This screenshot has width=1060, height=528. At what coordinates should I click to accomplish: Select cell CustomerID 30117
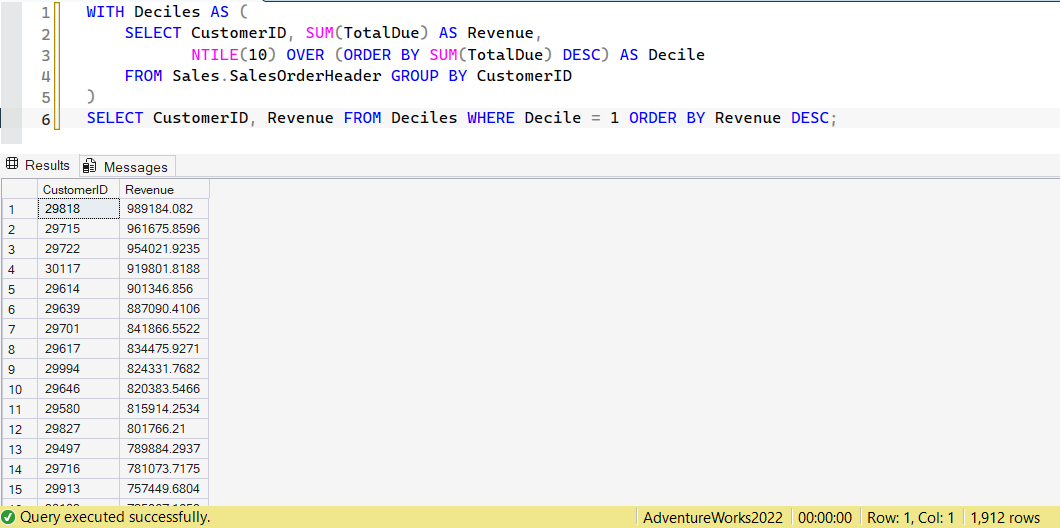point(78,269)
